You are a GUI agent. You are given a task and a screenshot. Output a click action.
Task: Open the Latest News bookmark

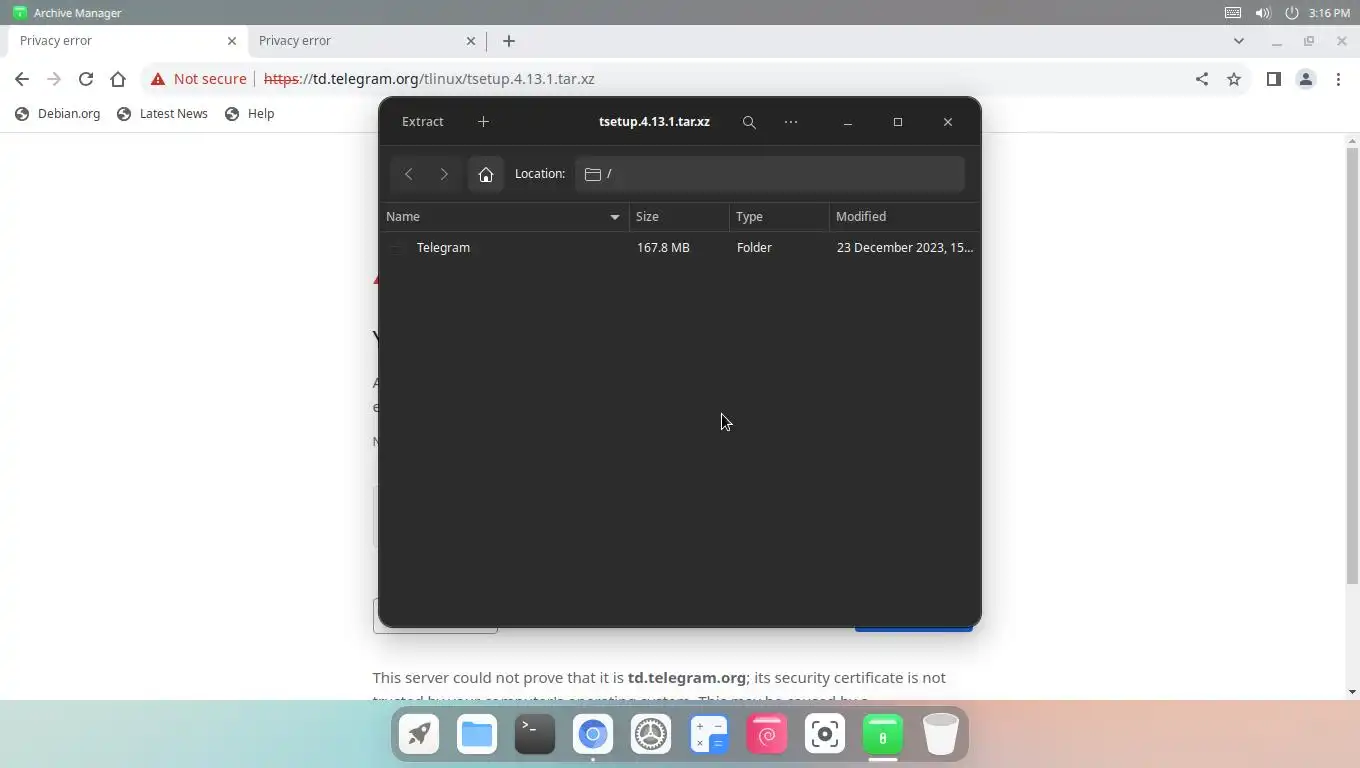162,114
